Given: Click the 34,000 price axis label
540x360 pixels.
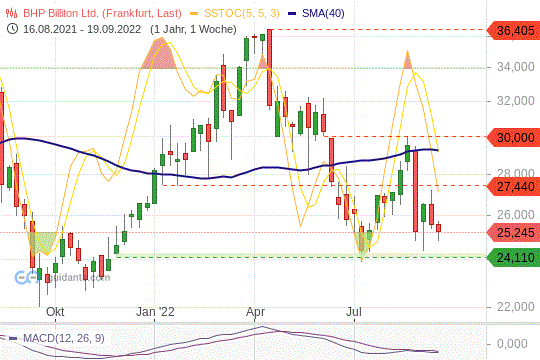Looking at the screenshot, I should pyautogui.click(x=515, y=66).
